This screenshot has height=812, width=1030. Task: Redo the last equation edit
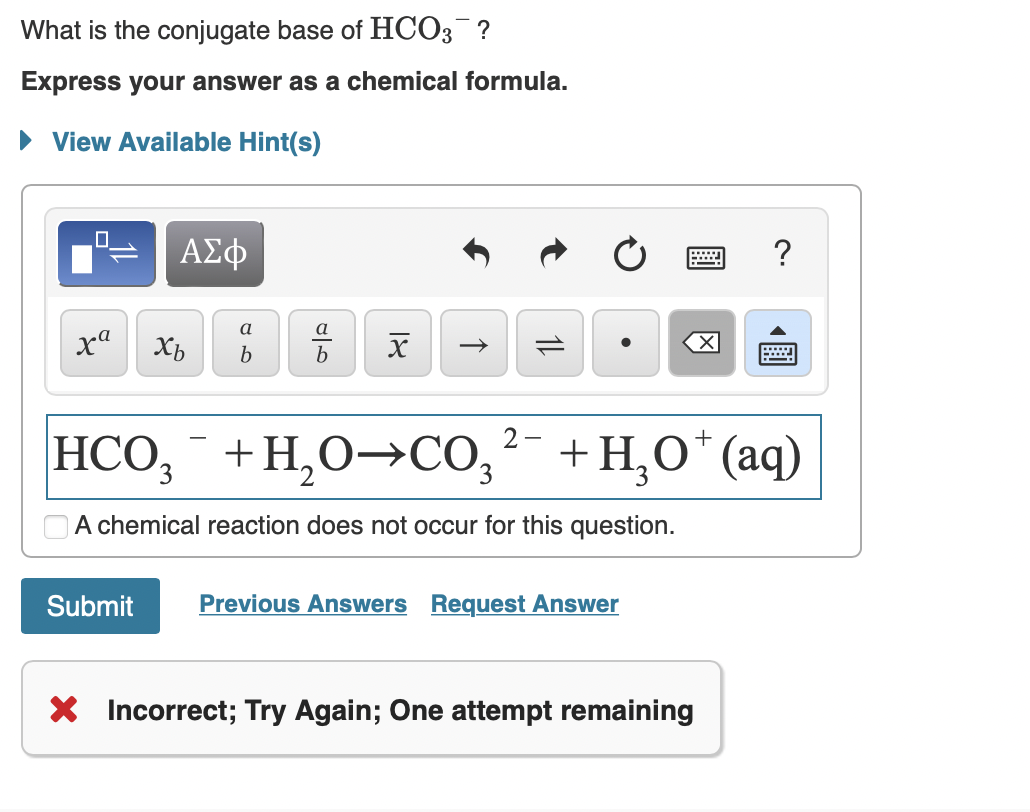(x=553, y=254)
